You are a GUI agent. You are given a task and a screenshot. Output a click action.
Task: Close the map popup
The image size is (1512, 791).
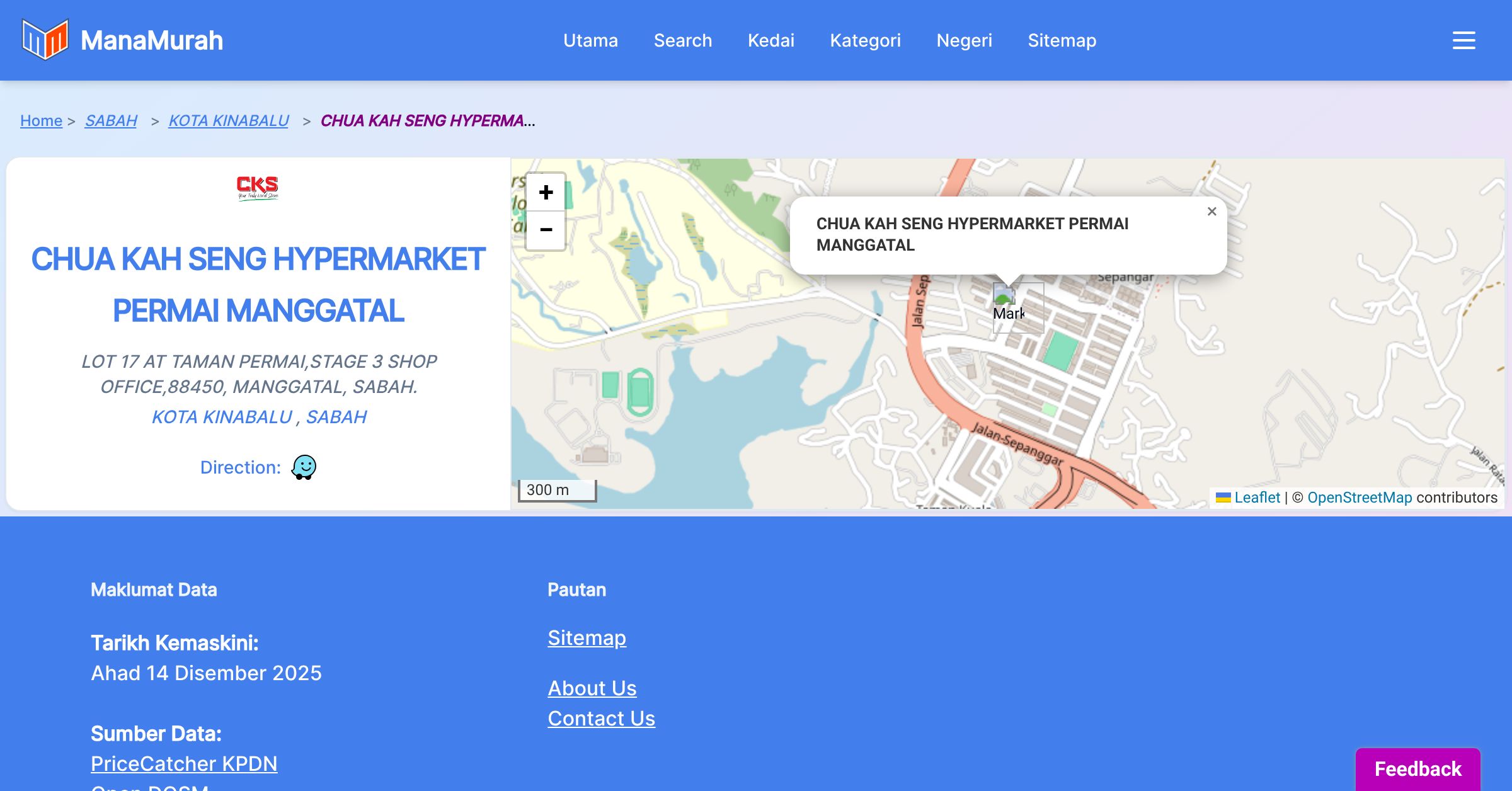coord(1211,212)
